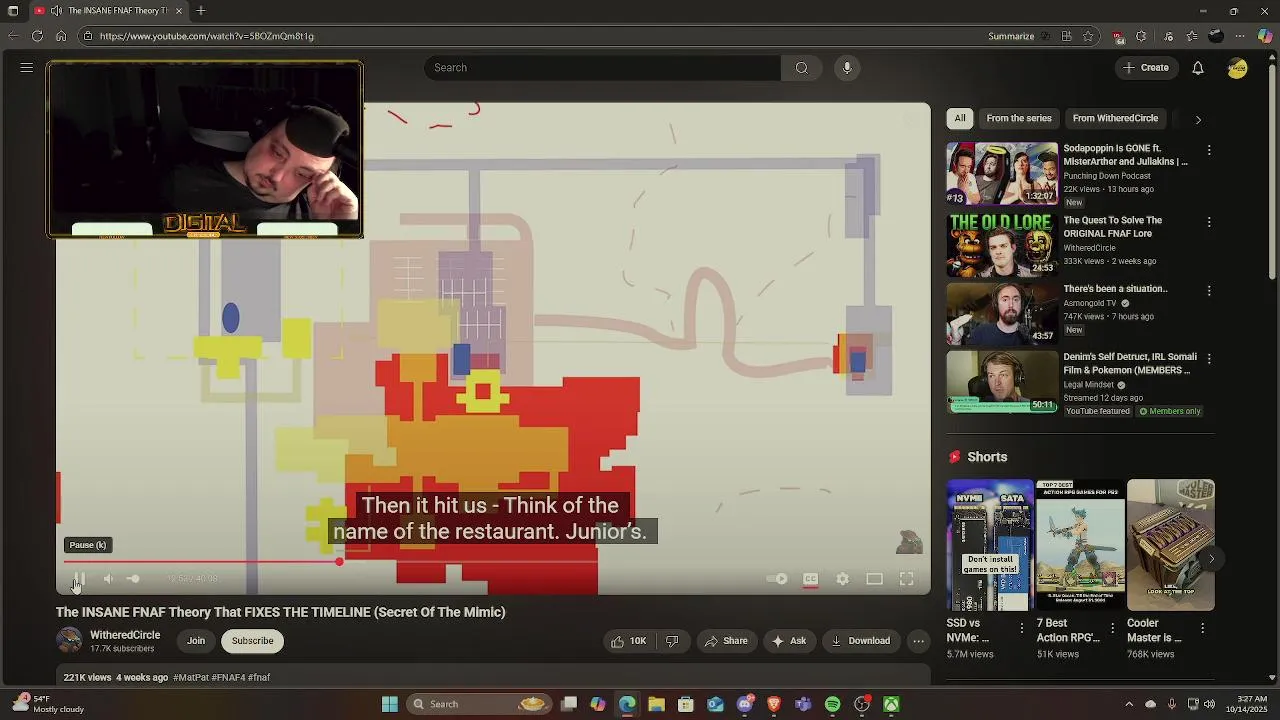Viewport: 1280px width, 720px height.
Task: Click the Ask button
Action: pyautogui.click(x=788, y=641)
